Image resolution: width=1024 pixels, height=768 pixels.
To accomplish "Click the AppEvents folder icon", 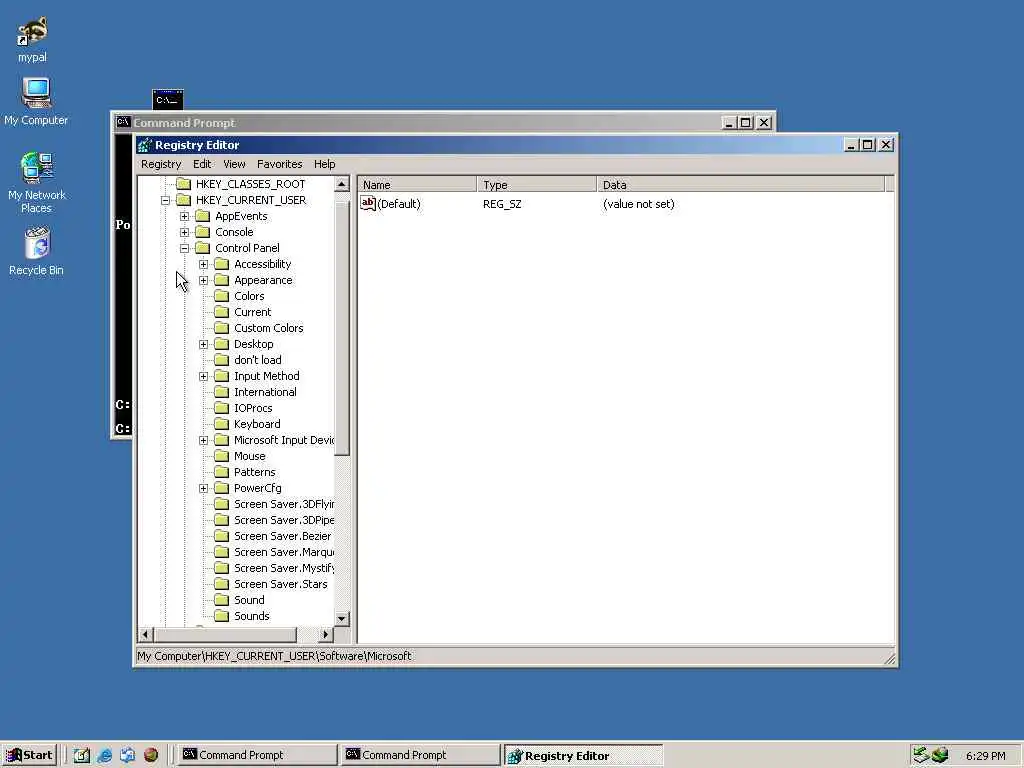I will [203, 216].
